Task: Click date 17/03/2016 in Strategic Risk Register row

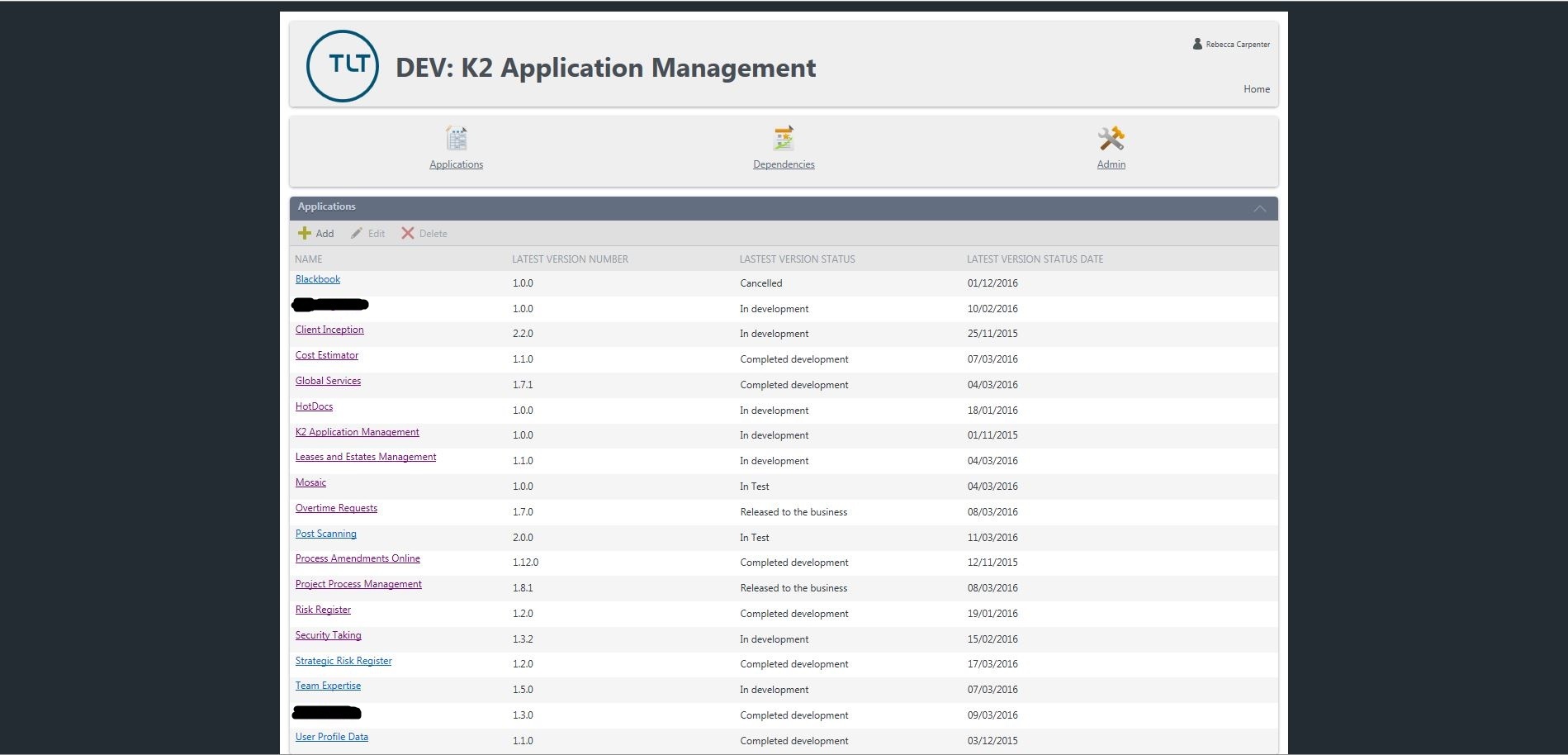Action: click(x=992, y=664)
